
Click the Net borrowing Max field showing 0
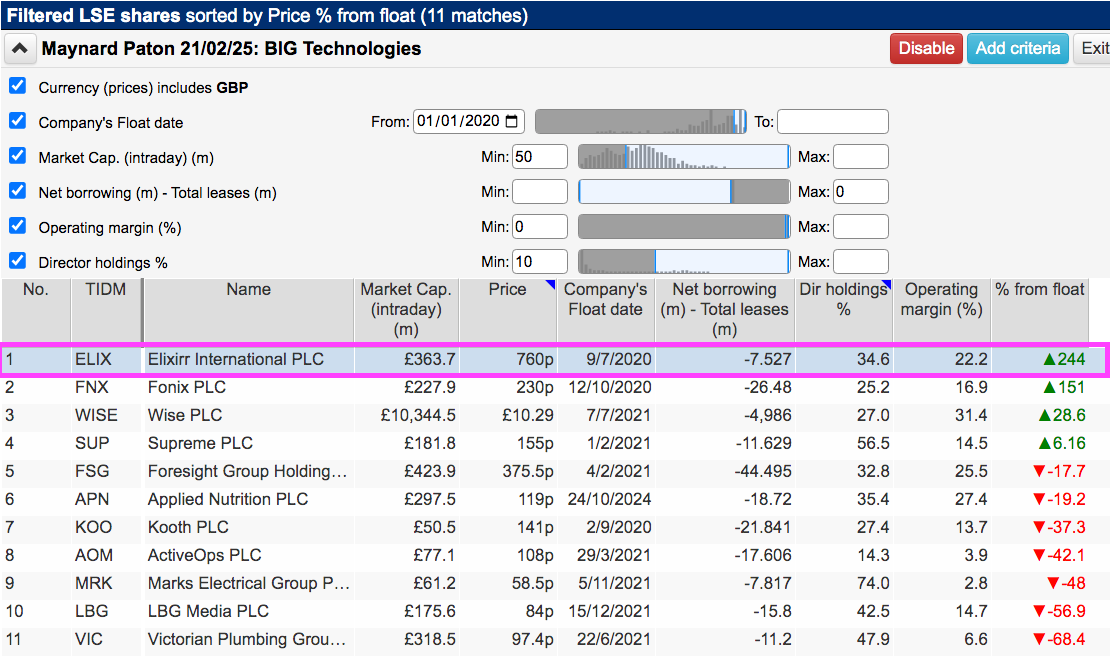point(861,192)
